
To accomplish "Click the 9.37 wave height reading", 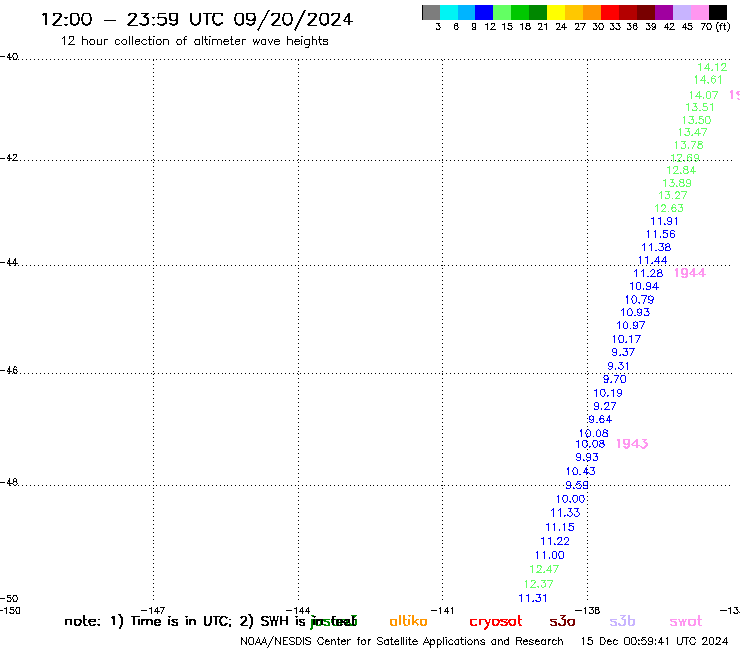I will (x=623, y=352).
